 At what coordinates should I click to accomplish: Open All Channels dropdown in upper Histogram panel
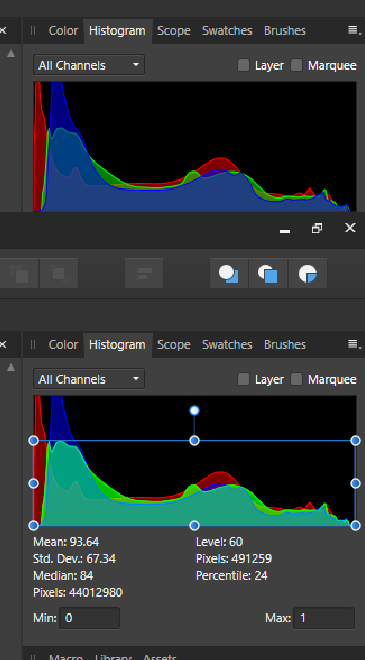89,65
